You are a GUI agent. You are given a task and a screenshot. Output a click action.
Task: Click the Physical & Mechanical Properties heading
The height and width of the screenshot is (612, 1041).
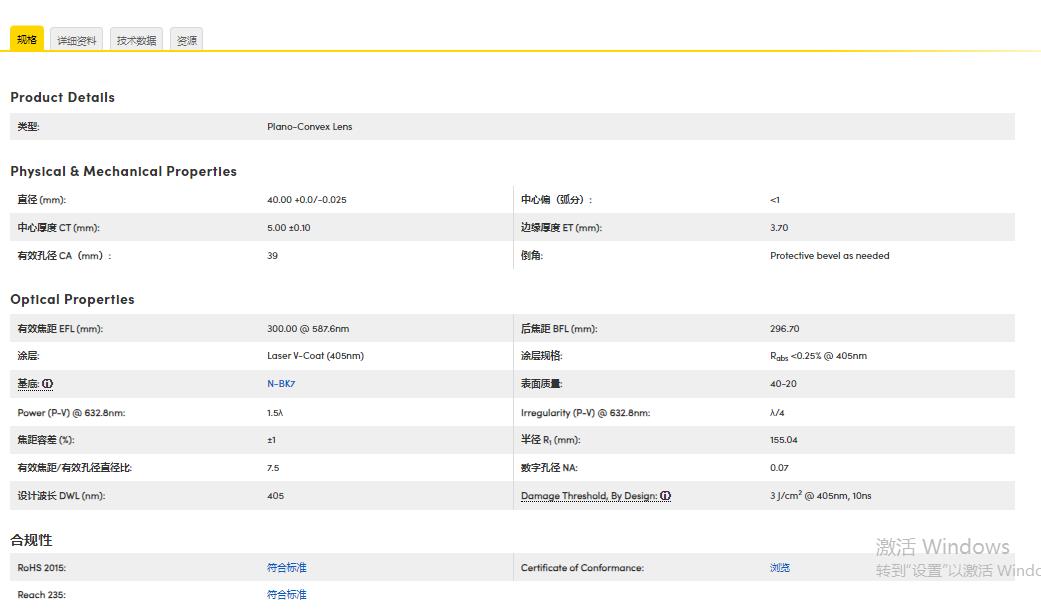click(x=123, y=171)
